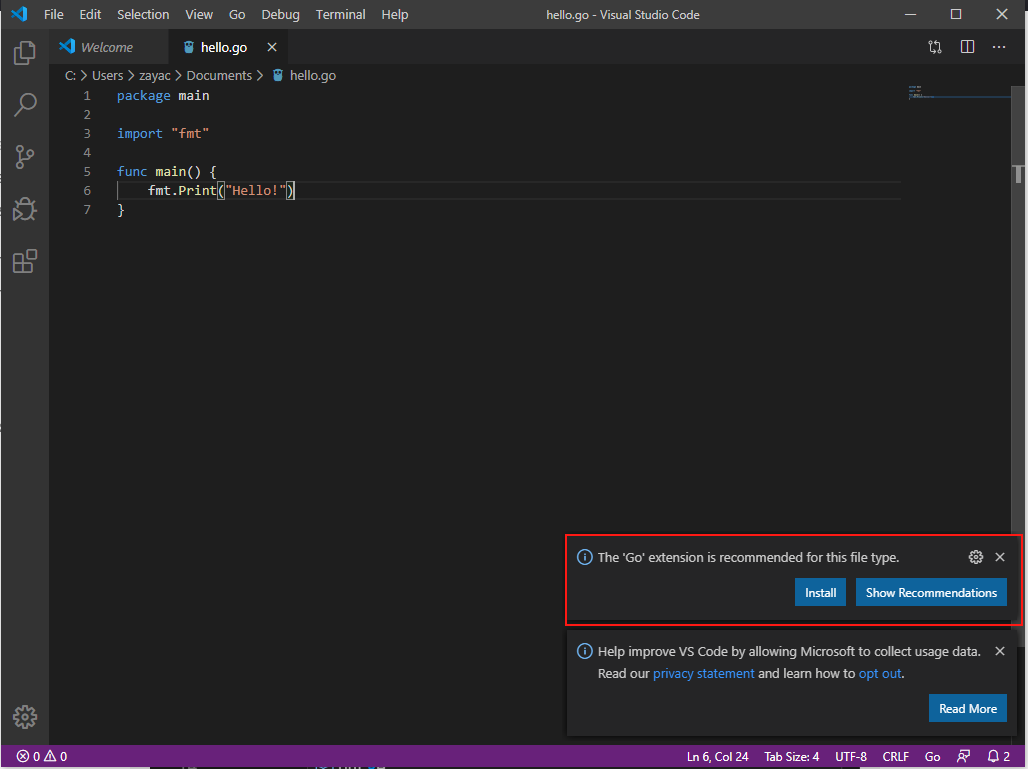The height and width of the screenshot is (769, 1028).
Task: Open the Debug menu
Action: (281, 14)
